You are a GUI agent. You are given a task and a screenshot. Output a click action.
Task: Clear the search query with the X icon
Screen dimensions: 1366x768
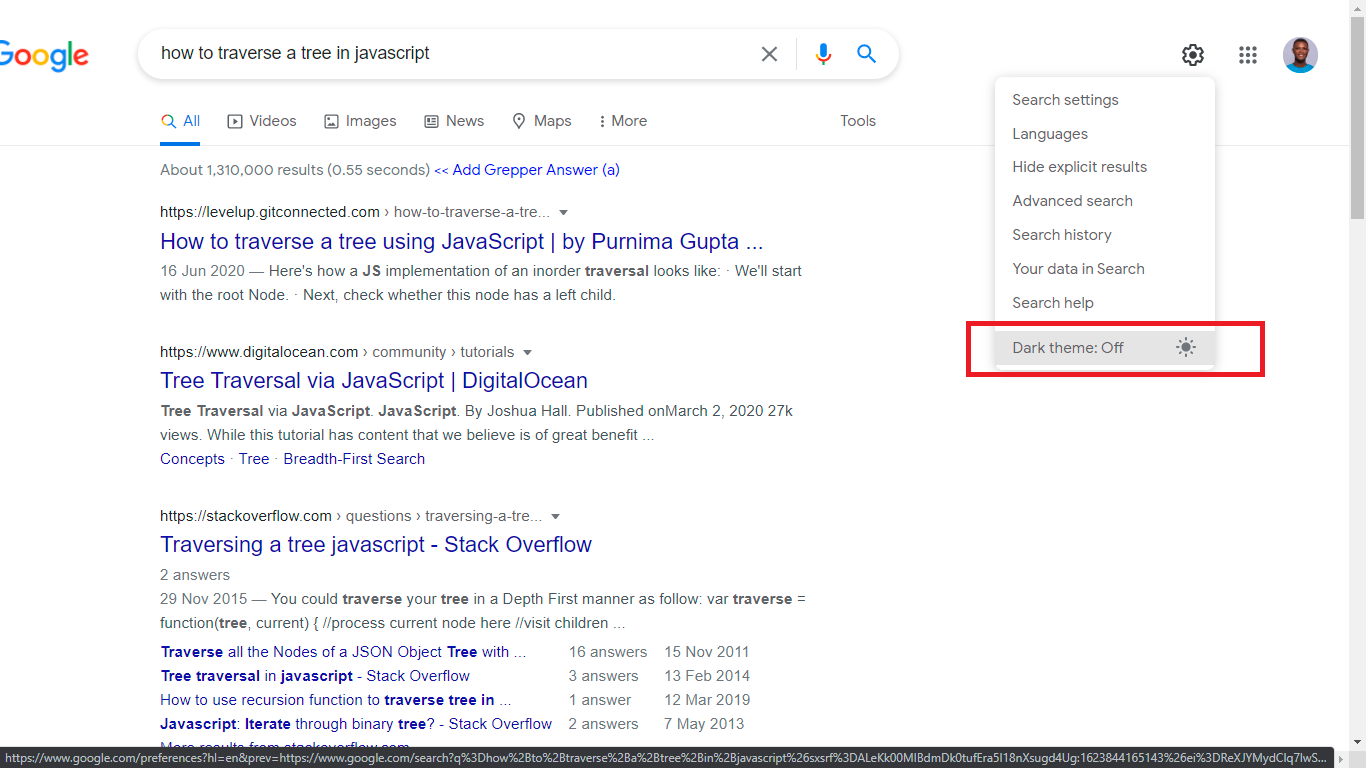tap(769, 54)
